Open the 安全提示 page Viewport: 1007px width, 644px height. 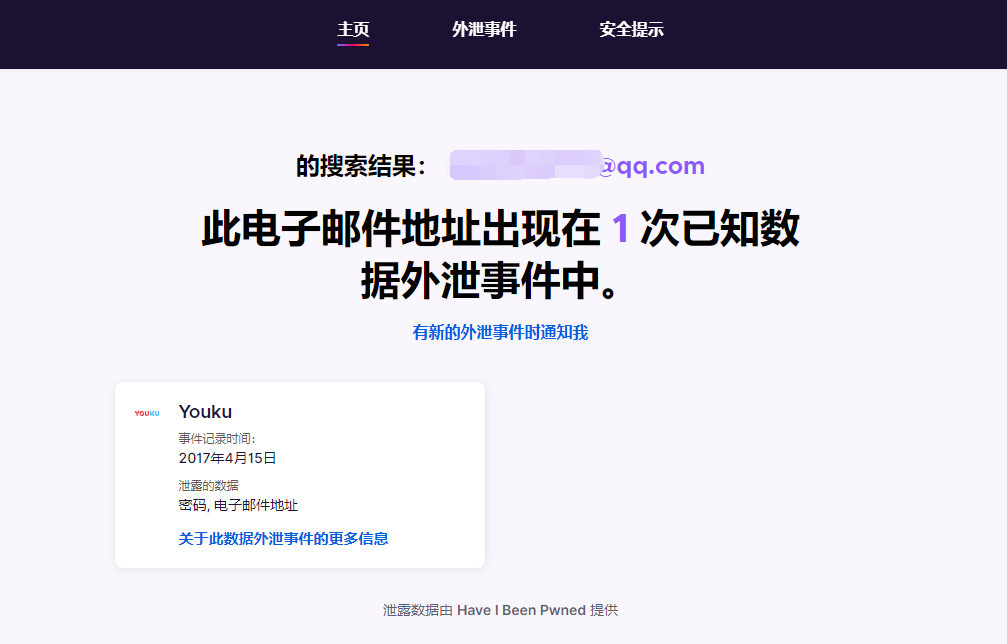(631, 29)
